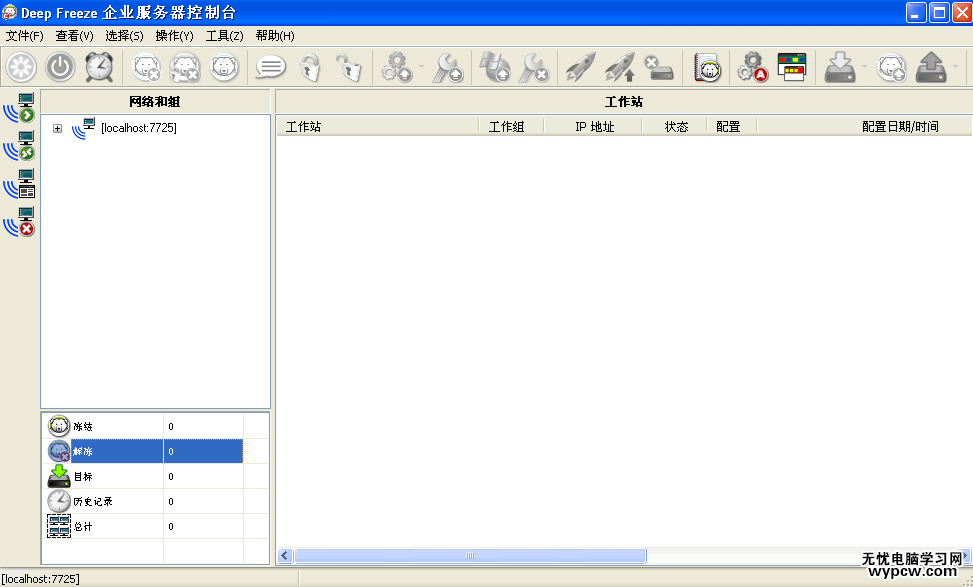The image size is (973, 587).
Task: Click the open padlock unlock icon
Action: click(349, 67)
